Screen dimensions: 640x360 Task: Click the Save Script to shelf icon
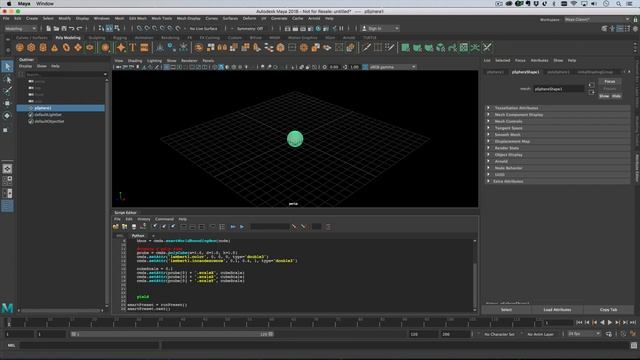click(143, 227)
